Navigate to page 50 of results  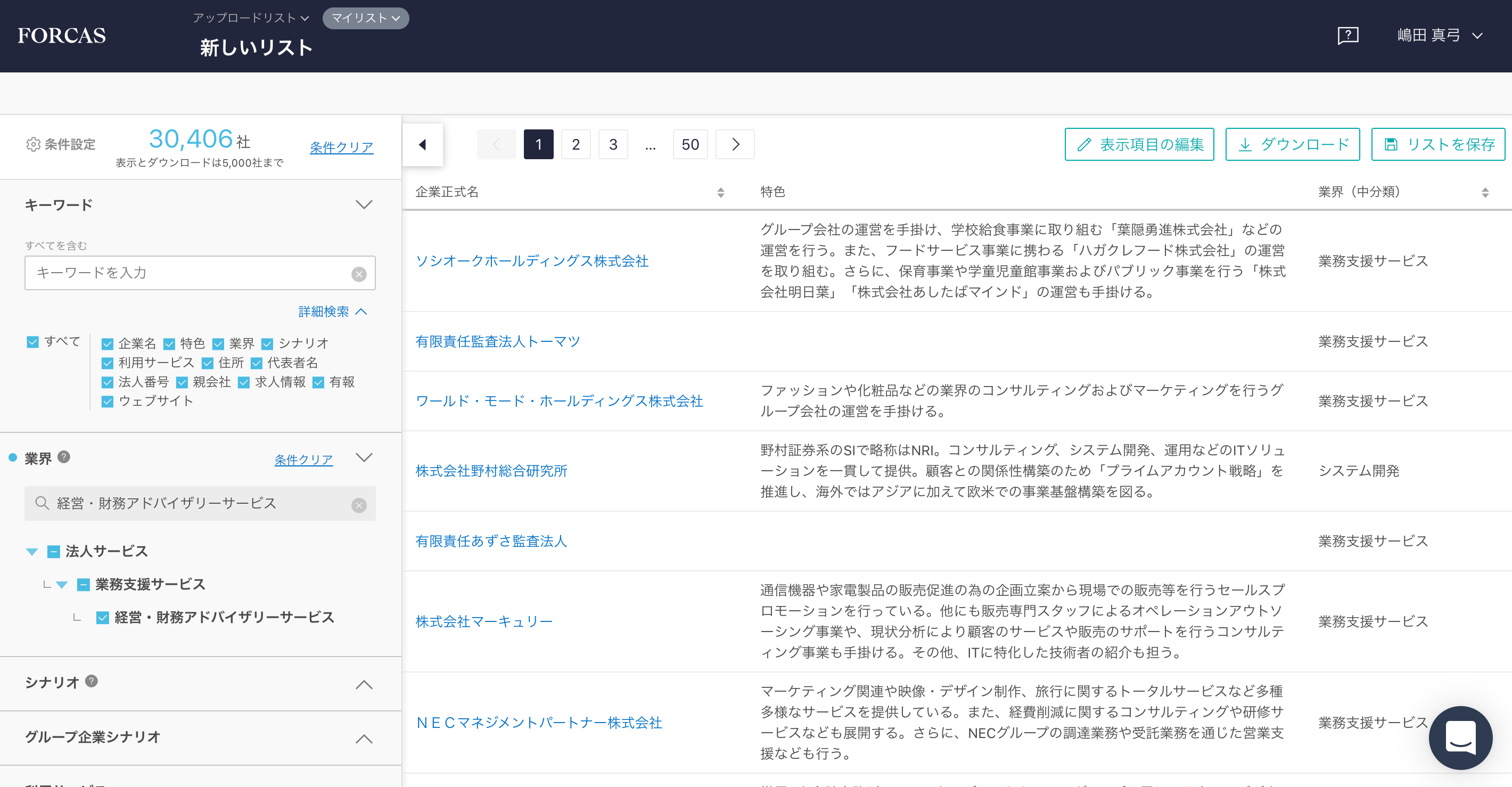click(x=691, y=144)
